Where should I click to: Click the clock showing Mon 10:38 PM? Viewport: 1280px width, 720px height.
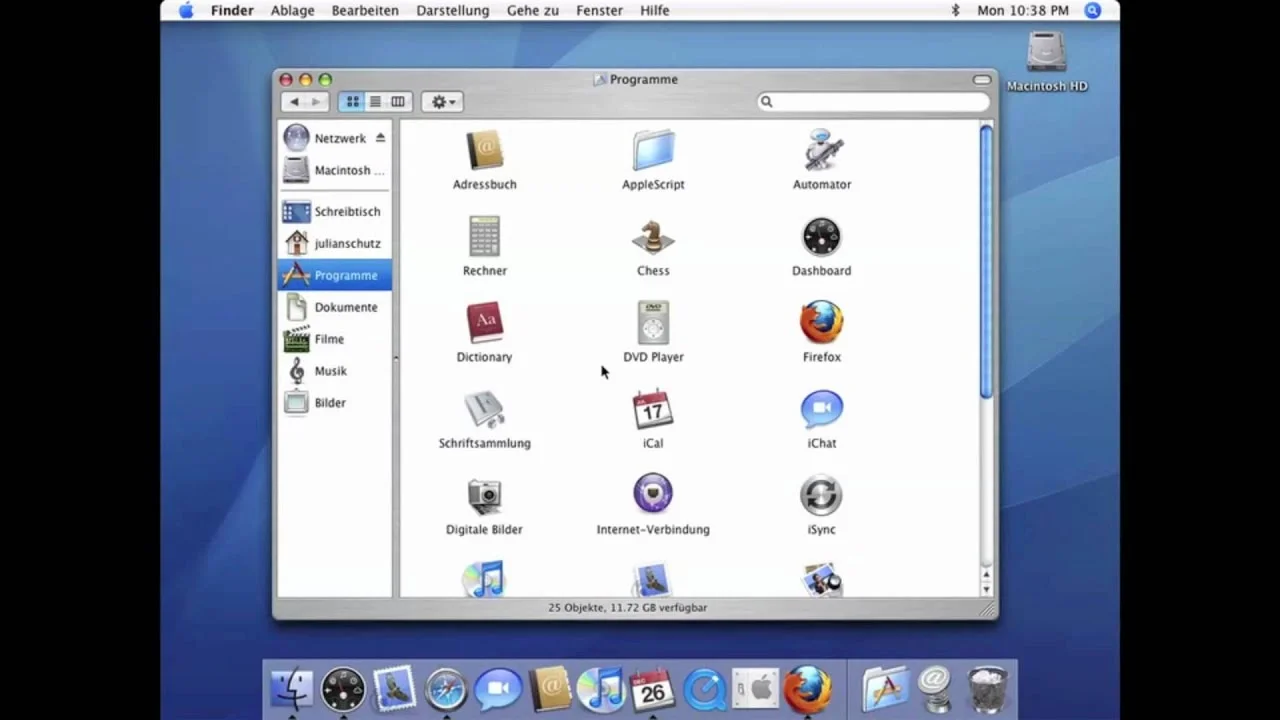(1023, 10)
